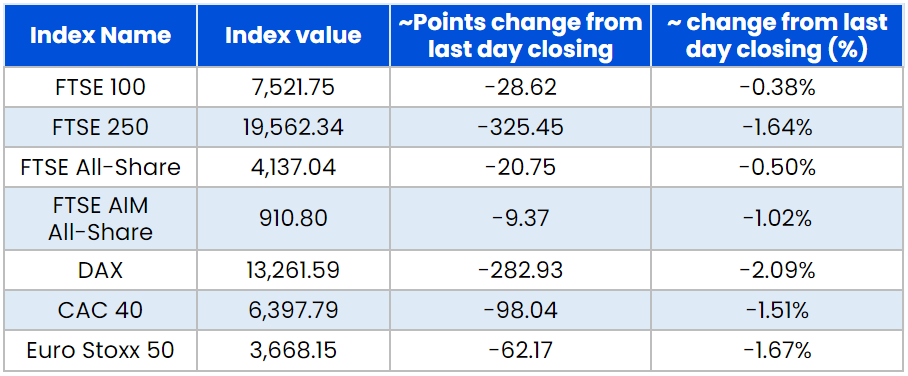908x376 pixels.
Task: Select the Index value column header
Action: point(293,35)
